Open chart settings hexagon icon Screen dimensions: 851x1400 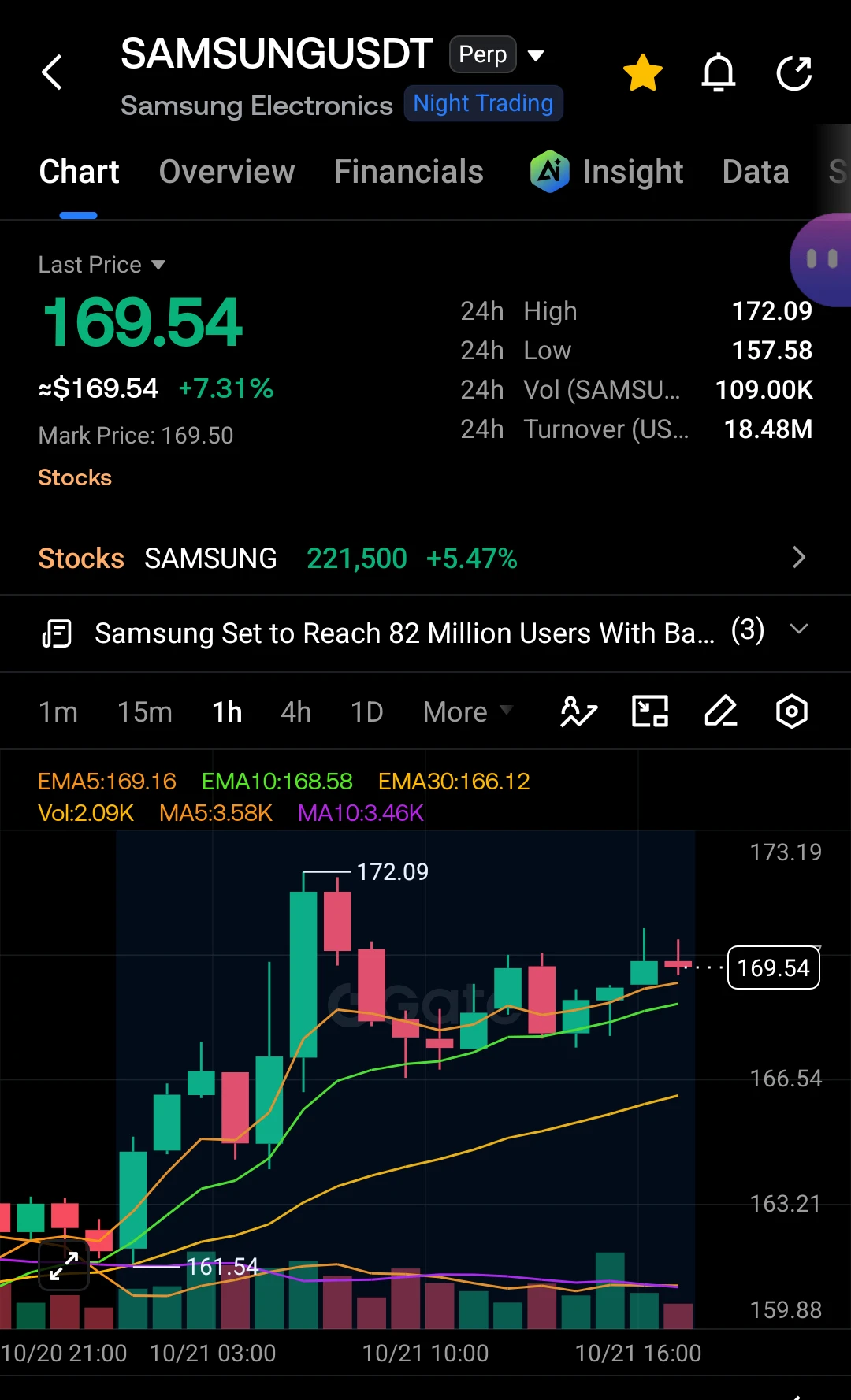[x=792, y=711]
